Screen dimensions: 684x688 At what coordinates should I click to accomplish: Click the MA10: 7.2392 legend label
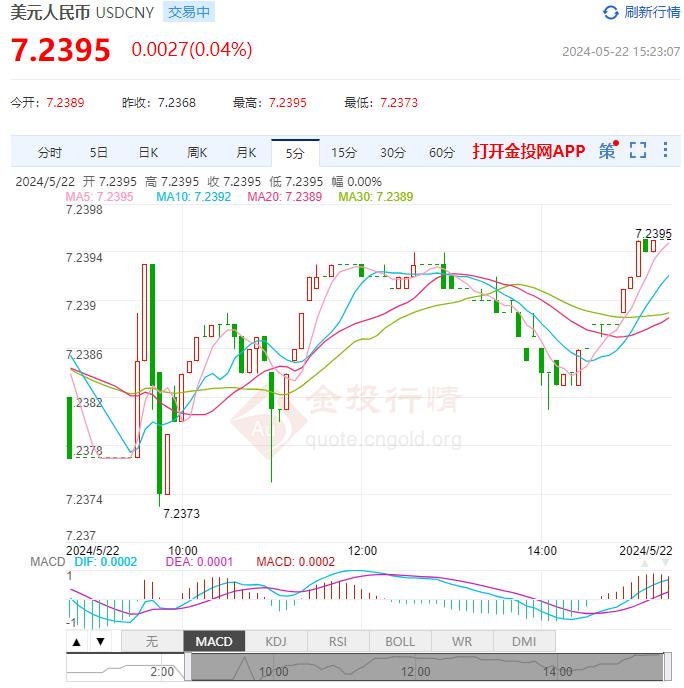point(193,197)
